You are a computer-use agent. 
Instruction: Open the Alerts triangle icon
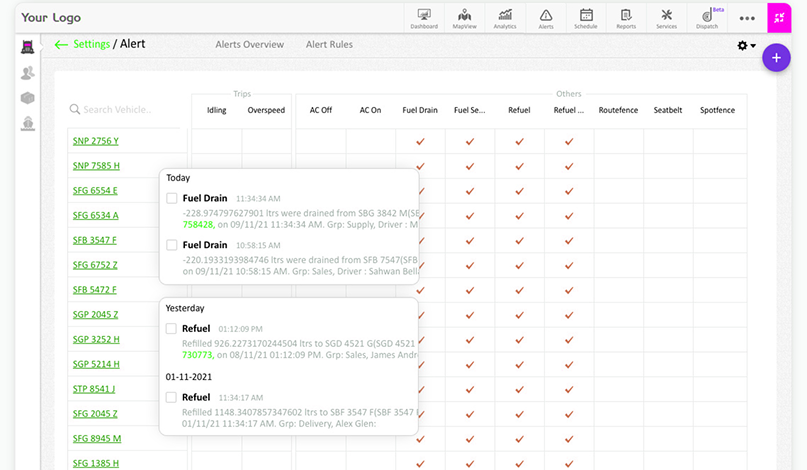546,17
